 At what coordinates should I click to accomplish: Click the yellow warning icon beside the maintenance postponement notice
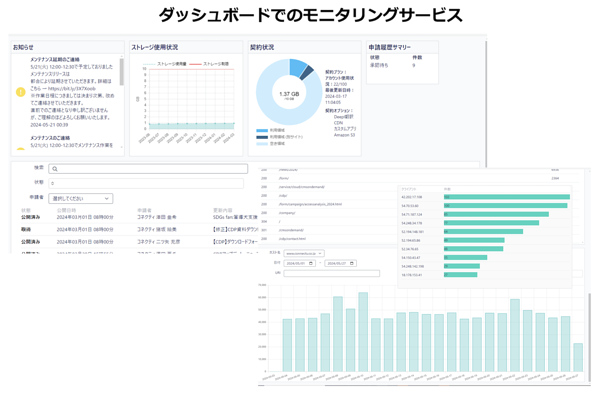click(21, 92)
